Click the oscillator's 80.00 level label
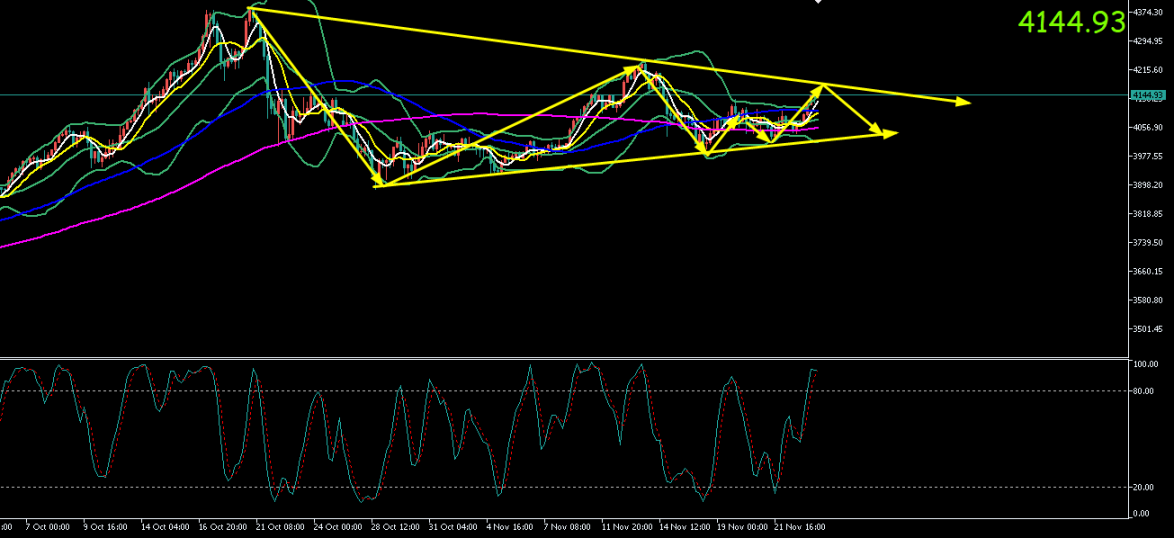This screenshot has height=538, width=1174. [x=1143, y=391]
